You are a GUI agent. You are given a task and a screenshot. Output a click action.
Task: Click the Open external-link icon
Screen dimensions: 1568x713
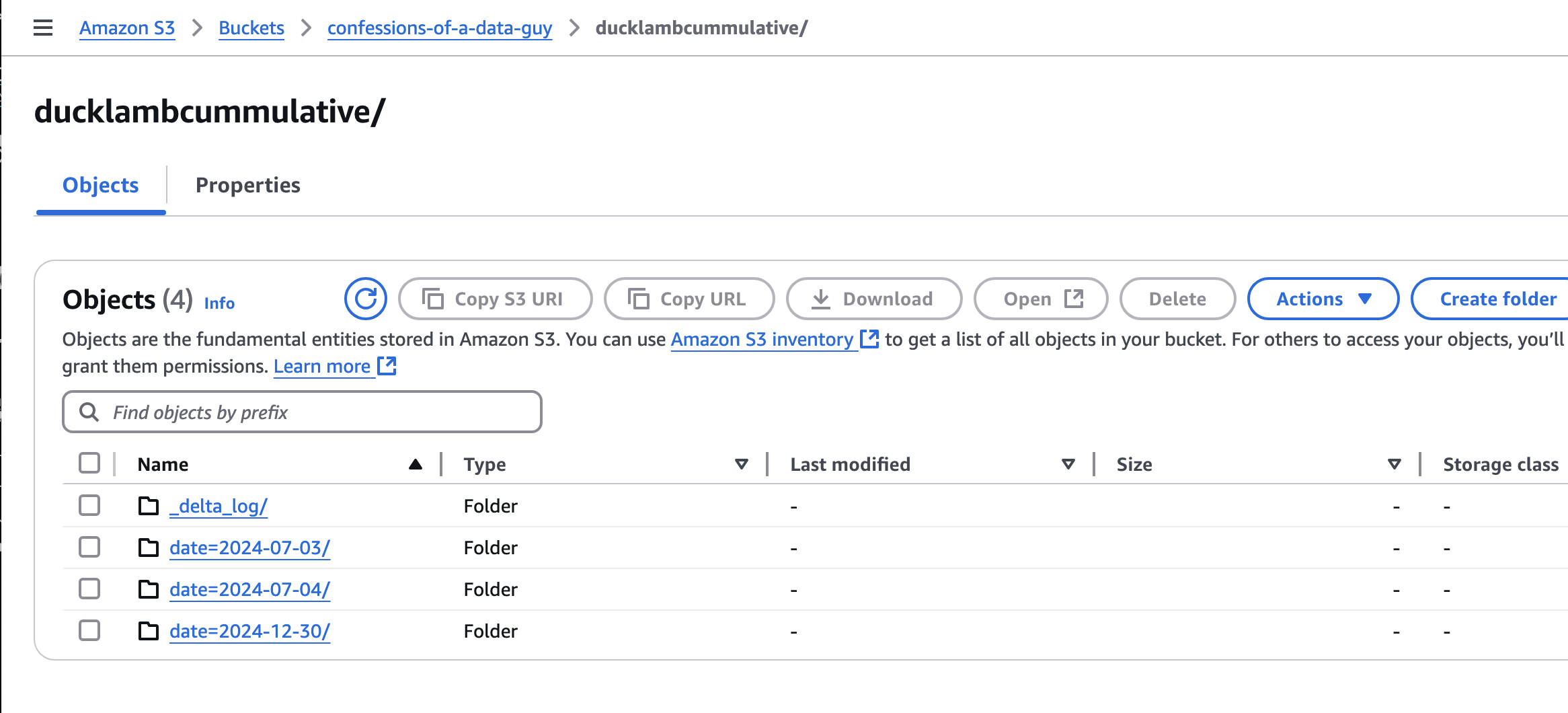tap(1074, 298)
